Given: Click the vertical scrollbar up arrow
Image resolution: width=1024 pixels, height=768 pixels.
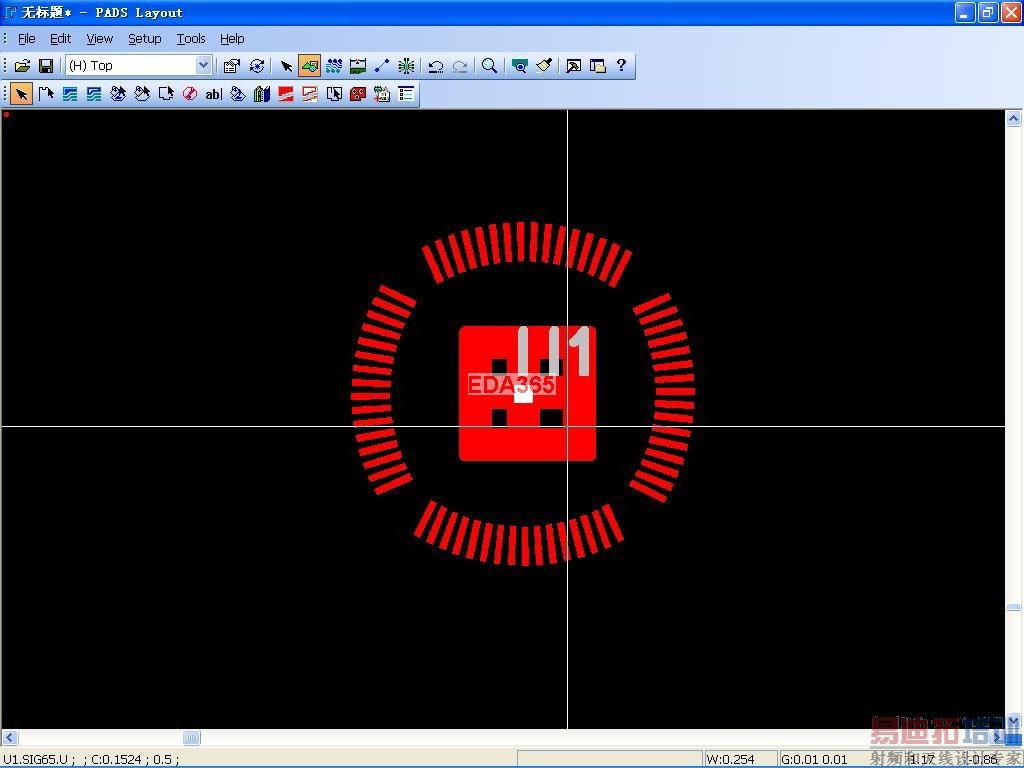Looking at the screenshot, I should tap(1013, 118).
